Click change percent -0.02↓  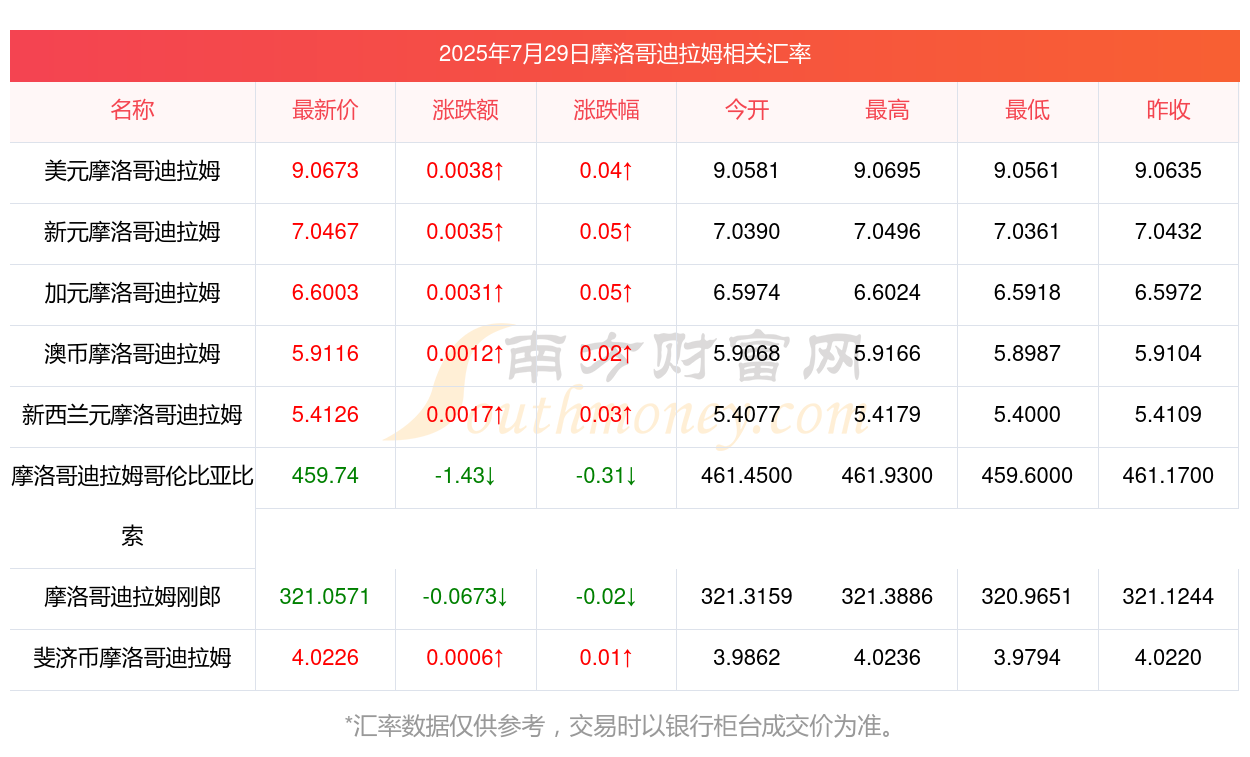point(606,597)
